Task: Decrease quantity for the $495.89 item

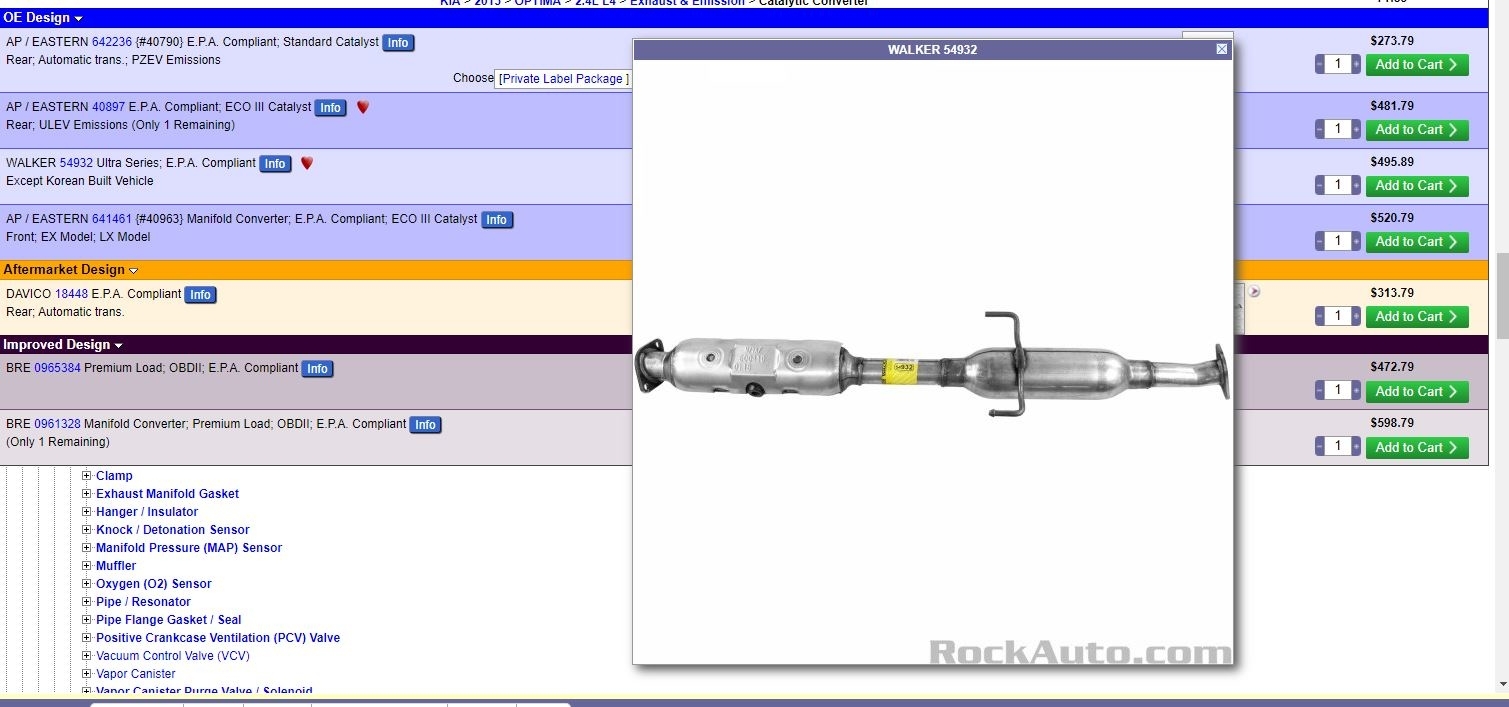Action: click(x=1320, y=185)
